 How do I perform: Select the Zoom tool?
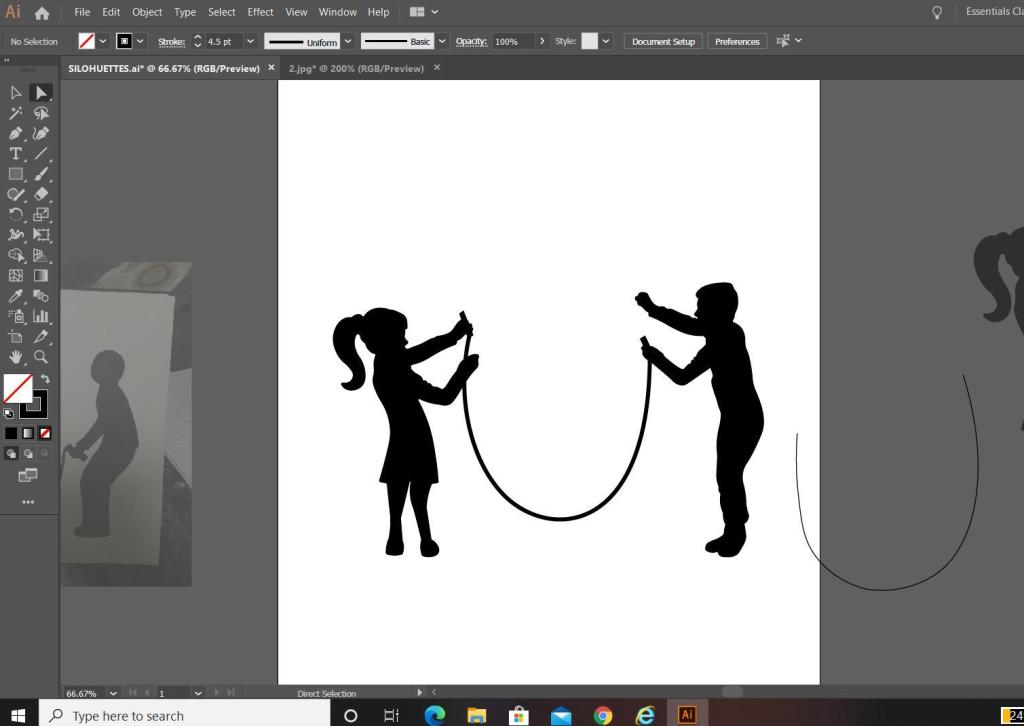coord(41,357)
